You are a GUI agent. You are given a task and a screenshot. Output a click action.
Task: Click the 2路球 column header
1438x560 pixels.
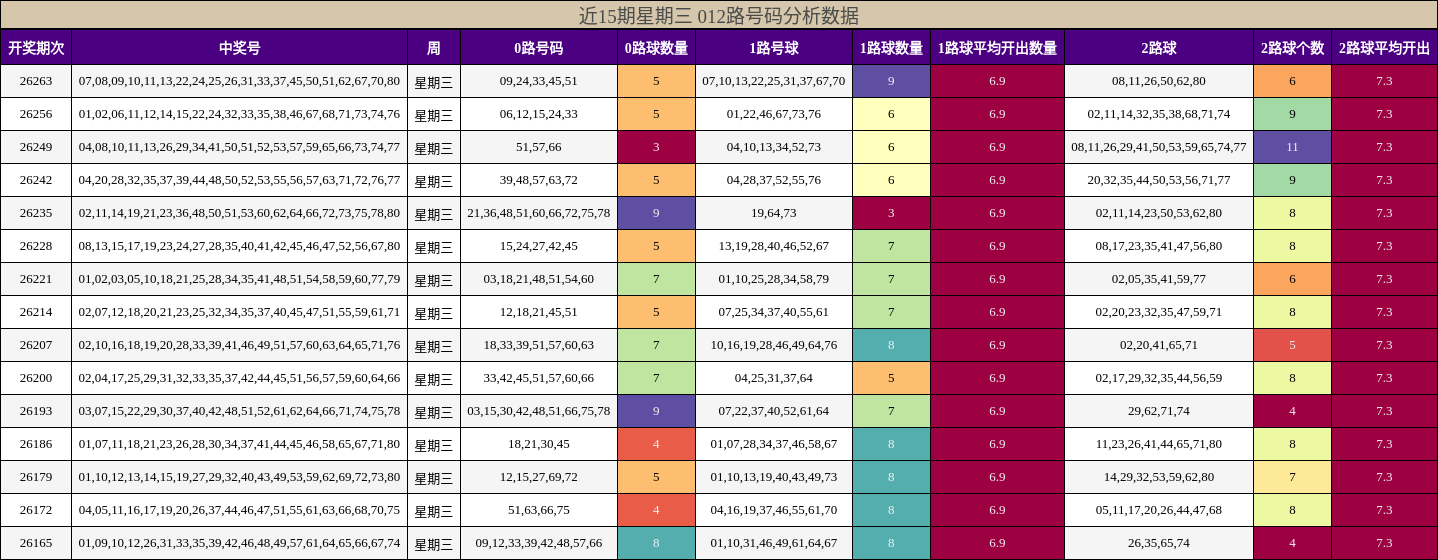1159,48
